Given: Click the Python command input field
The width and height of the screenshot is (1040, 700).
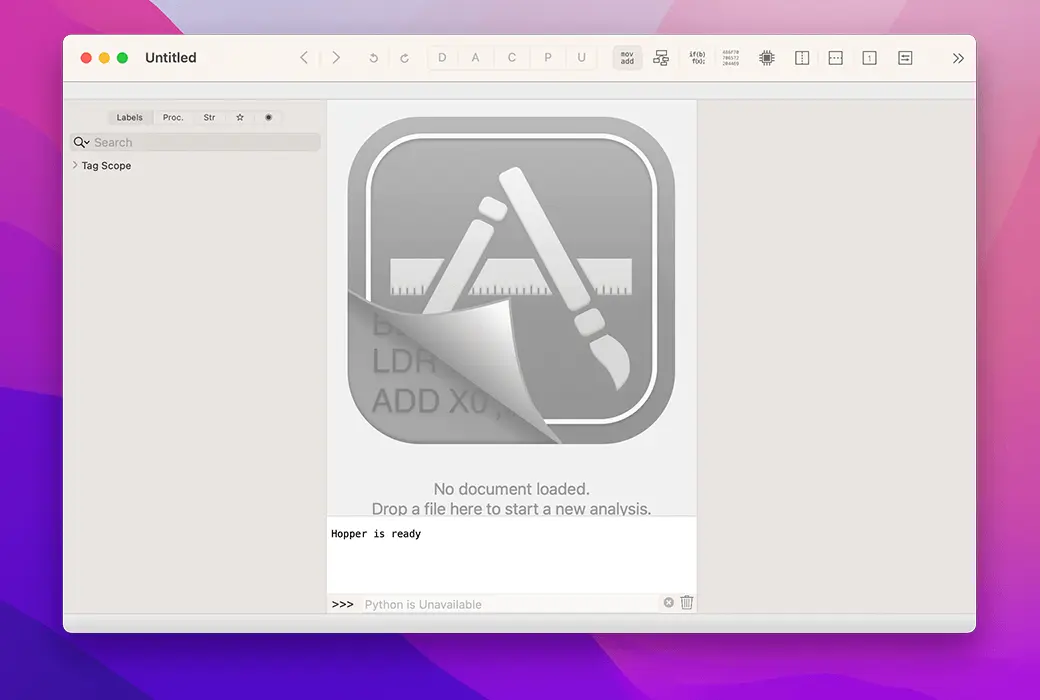Looking at the screenshot, I should [x=511, y=604].
